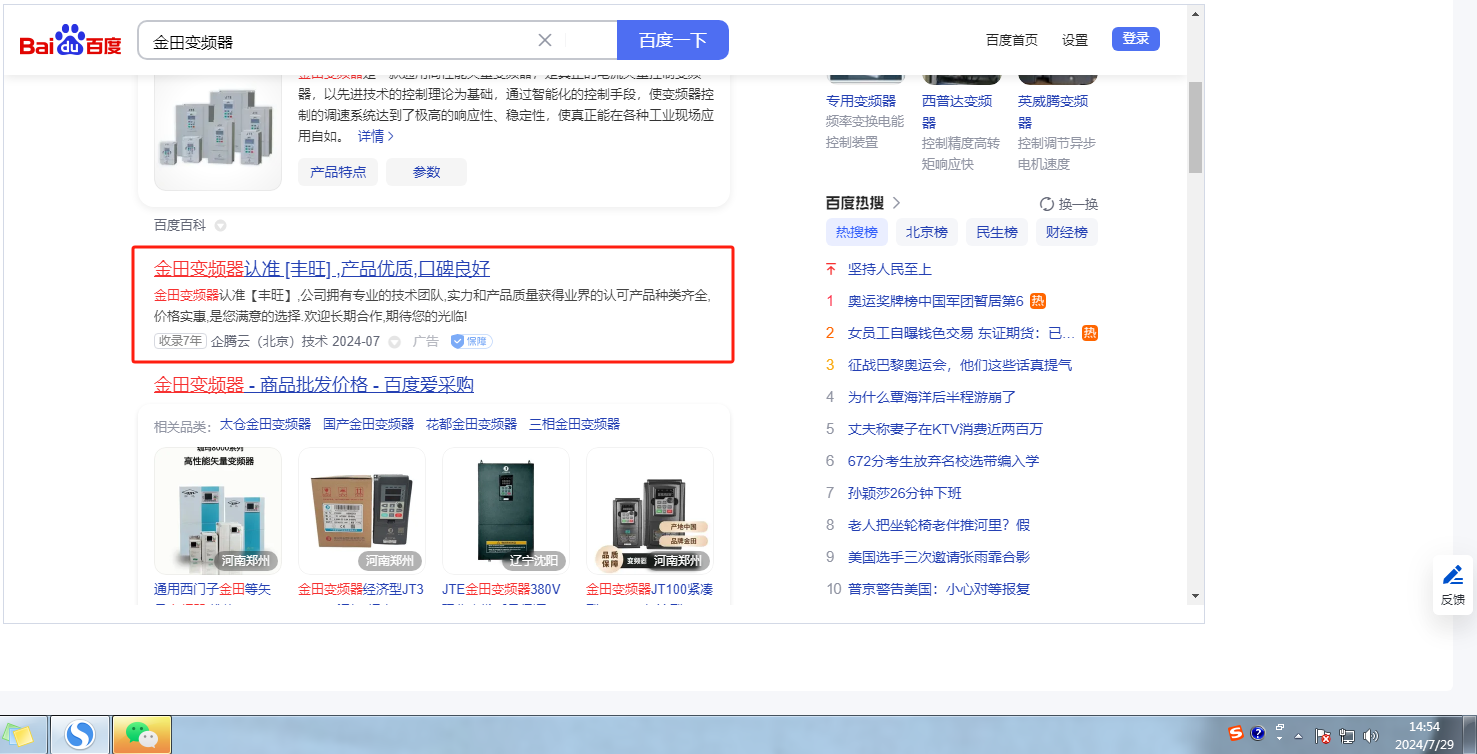Screen dimensions: 1477x754
Task: Open product image for 通用西门子金田 inverter
Action: (x=218, y=511)
